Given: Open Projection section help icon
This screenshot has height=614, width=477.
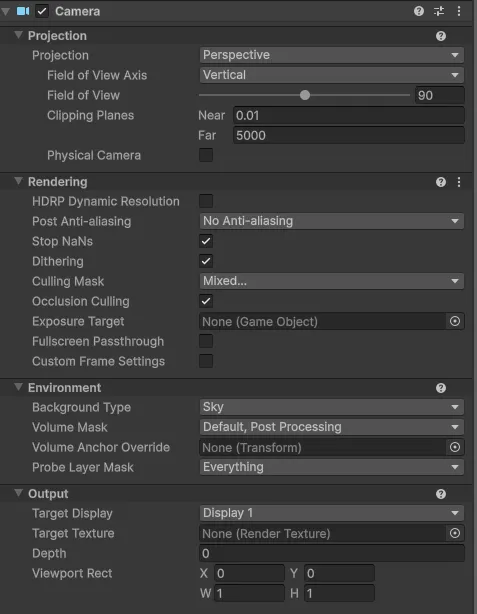Looking at the screenshot, I should click(x=441, y=36).
